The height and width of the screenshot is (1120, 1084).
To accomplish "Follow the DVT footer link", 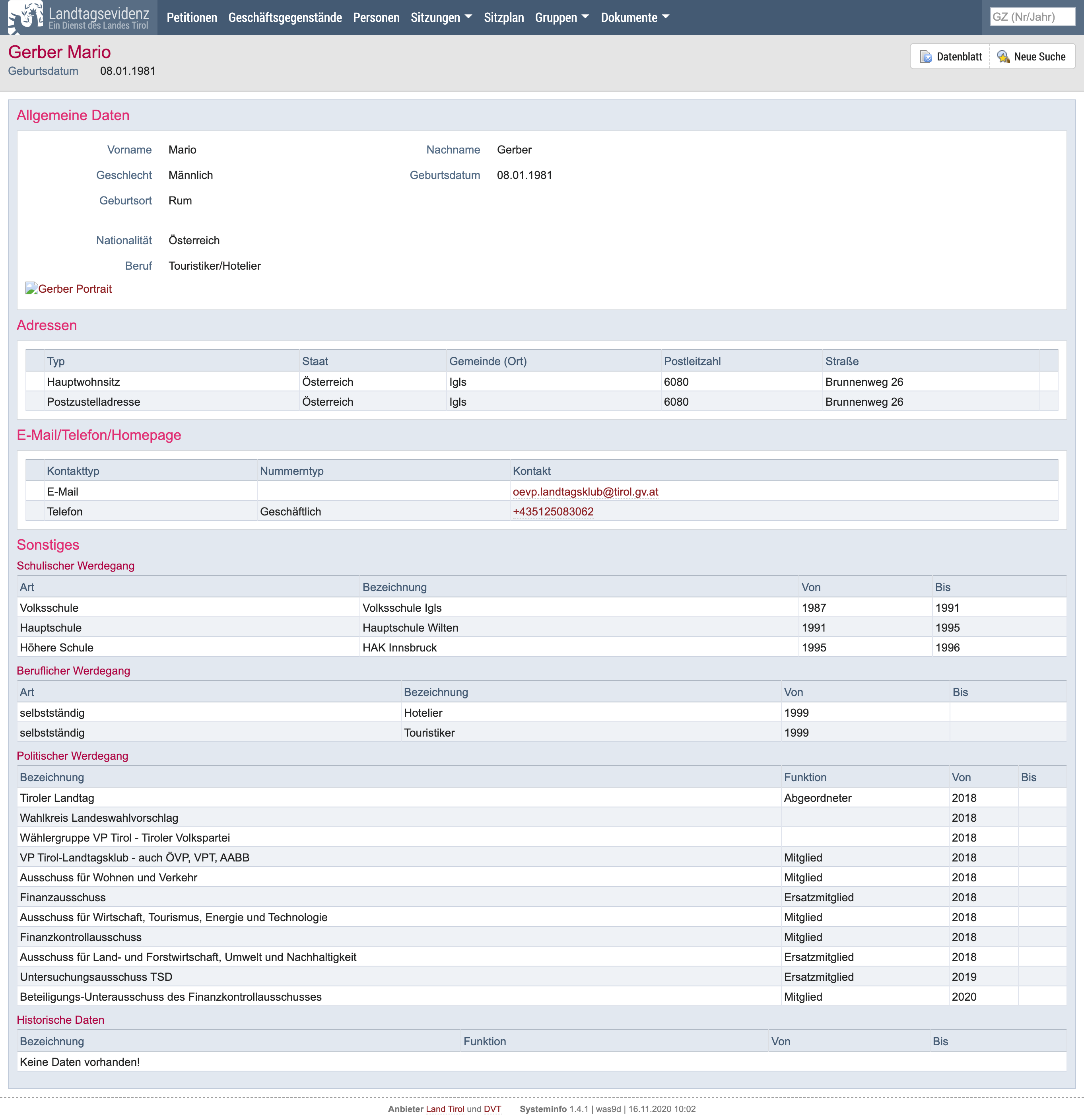I will [492, 1109].
